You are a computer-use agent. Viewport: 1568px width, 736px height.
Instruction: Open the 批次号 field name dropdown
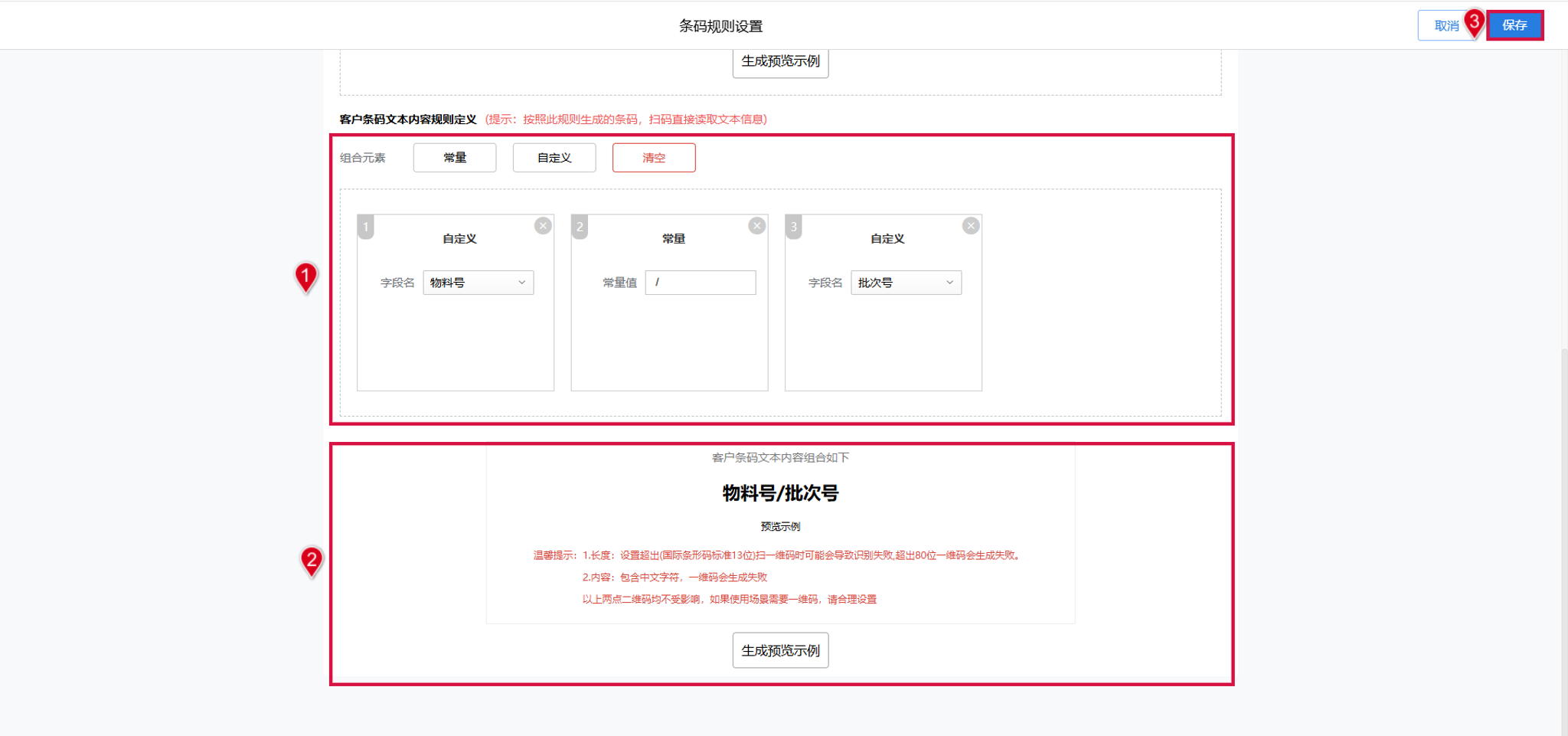point(906,283)
